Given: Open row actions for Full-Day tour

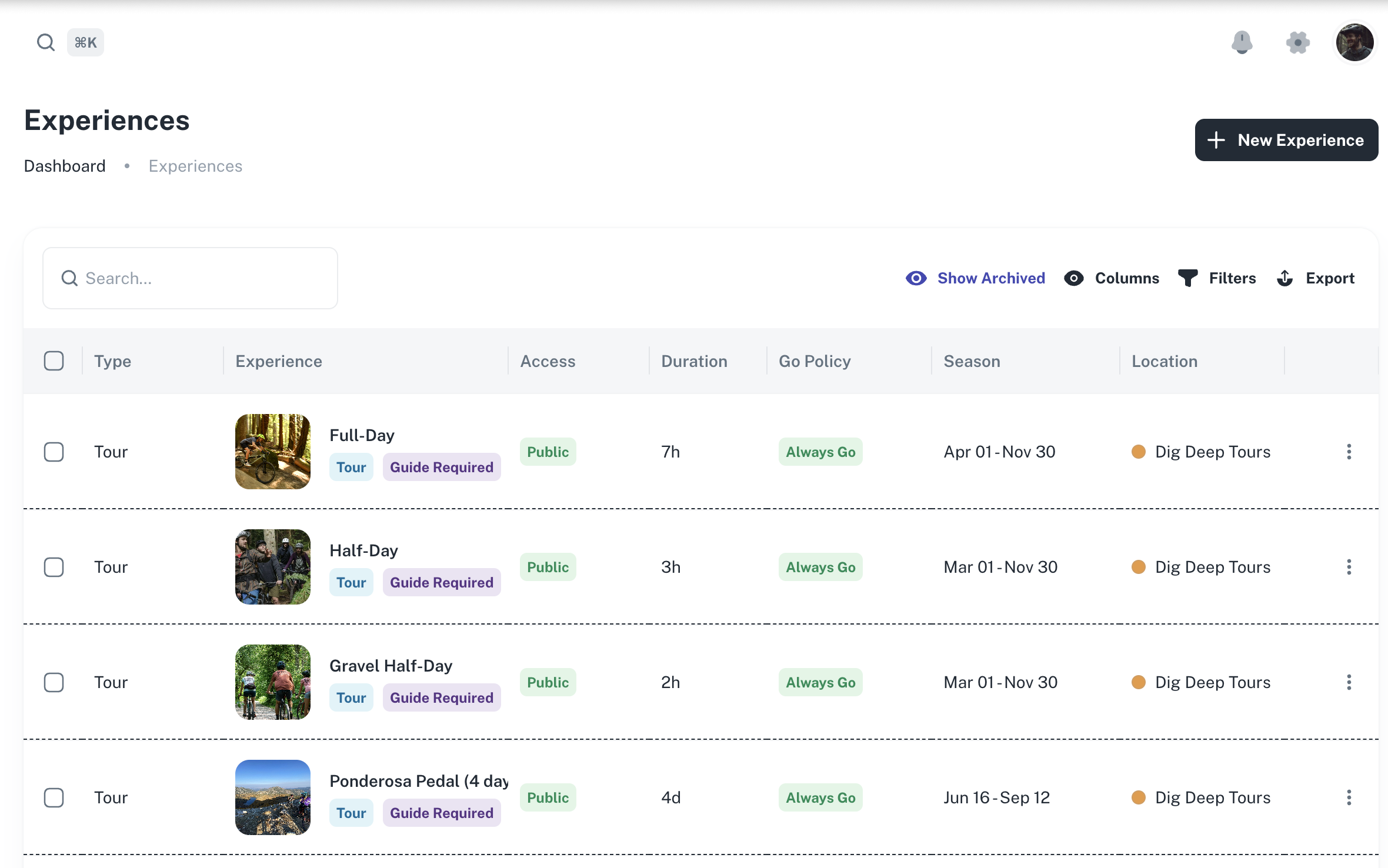Looking at the screenshot, I should (x=1349, y=452).
